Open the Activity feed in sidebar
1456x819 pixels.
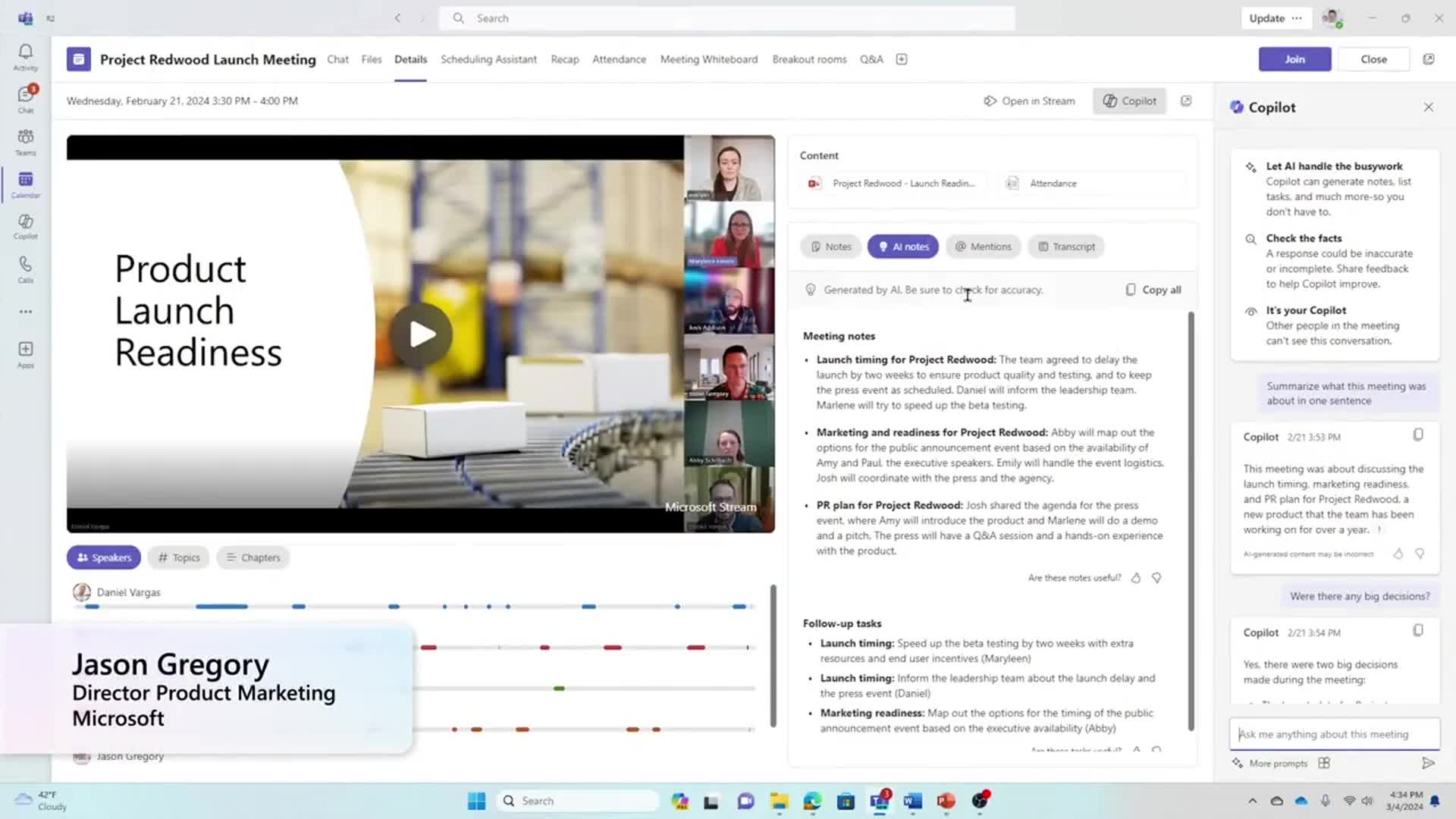pos(26,57)
